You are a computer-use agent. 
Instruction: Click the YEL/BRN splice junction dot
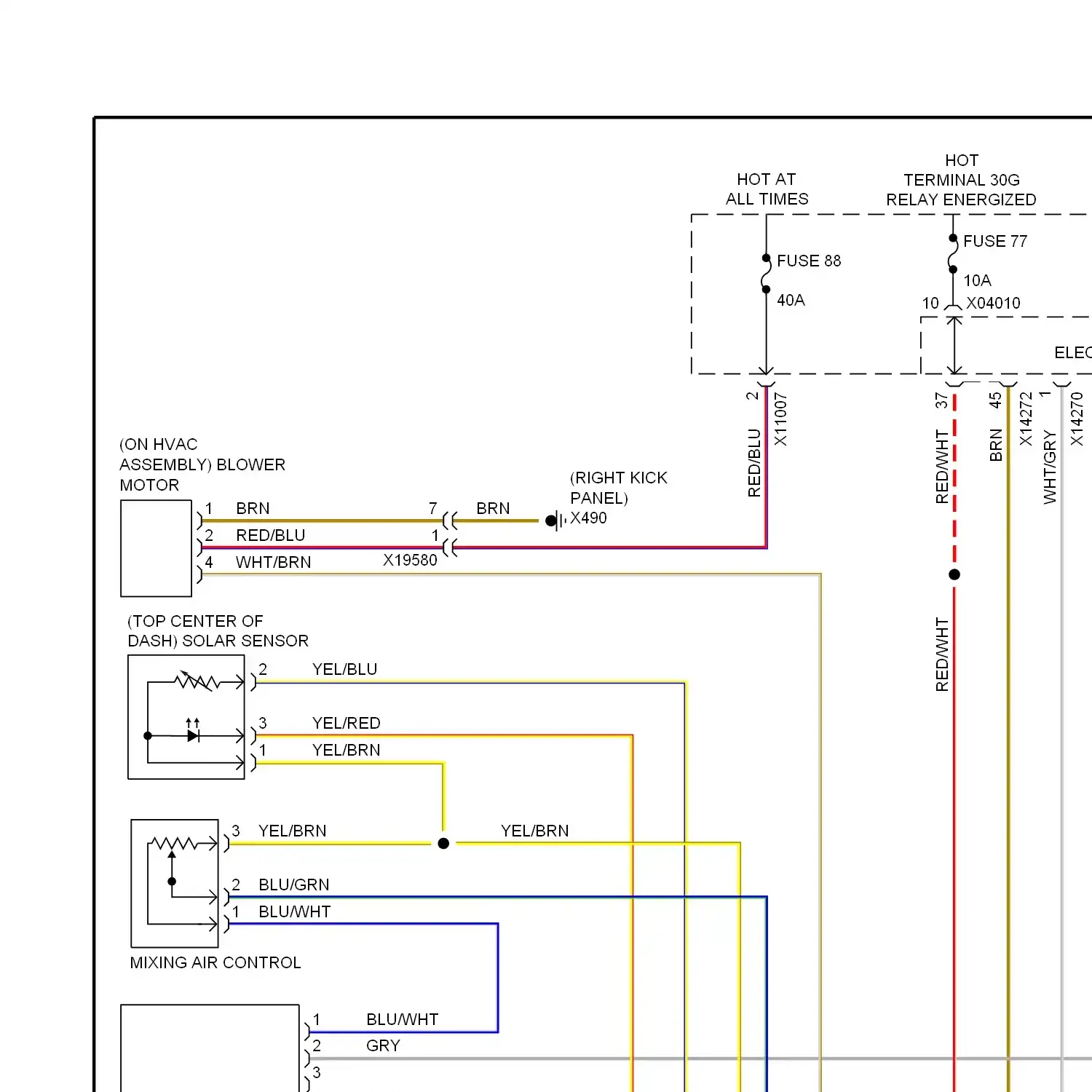[x=443, y=844]
